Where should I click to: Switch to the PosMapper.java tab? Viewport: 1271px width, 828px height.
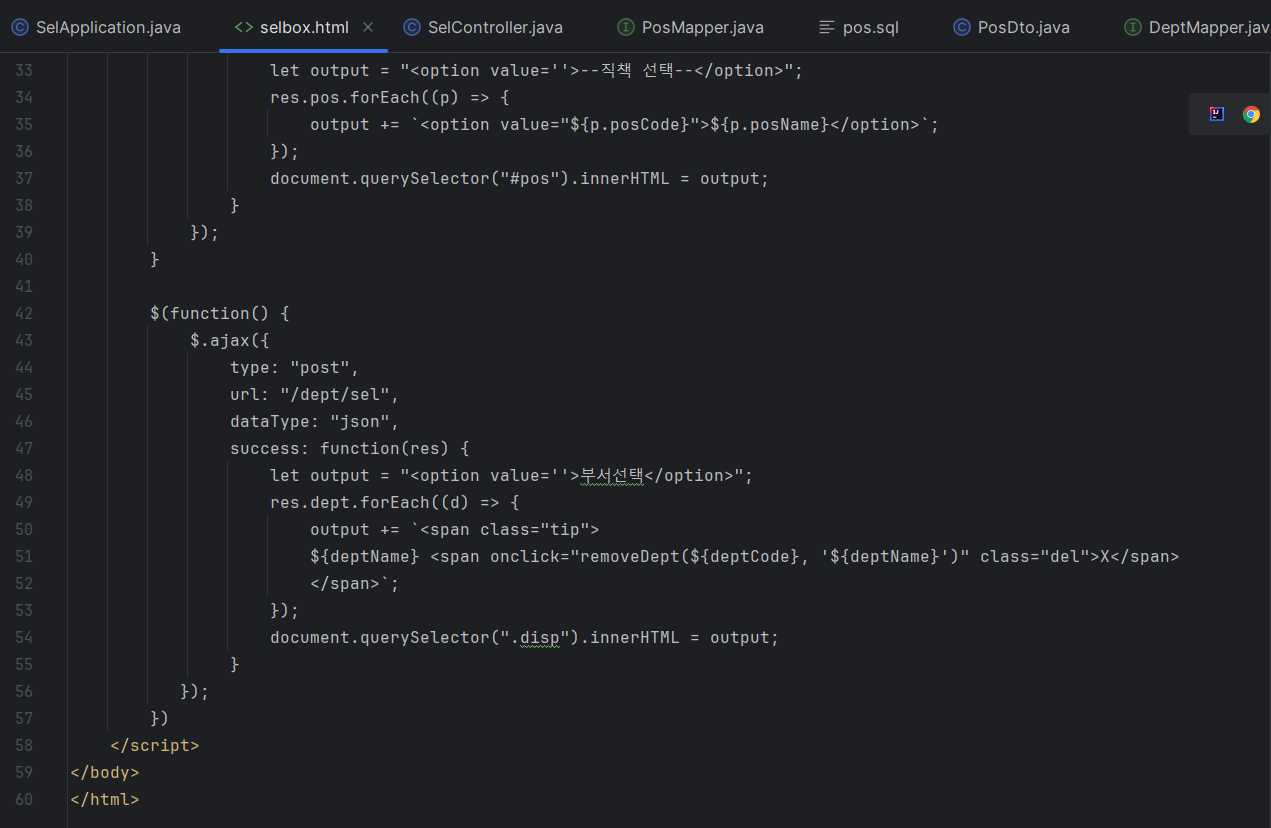click(x=691, y=27)
